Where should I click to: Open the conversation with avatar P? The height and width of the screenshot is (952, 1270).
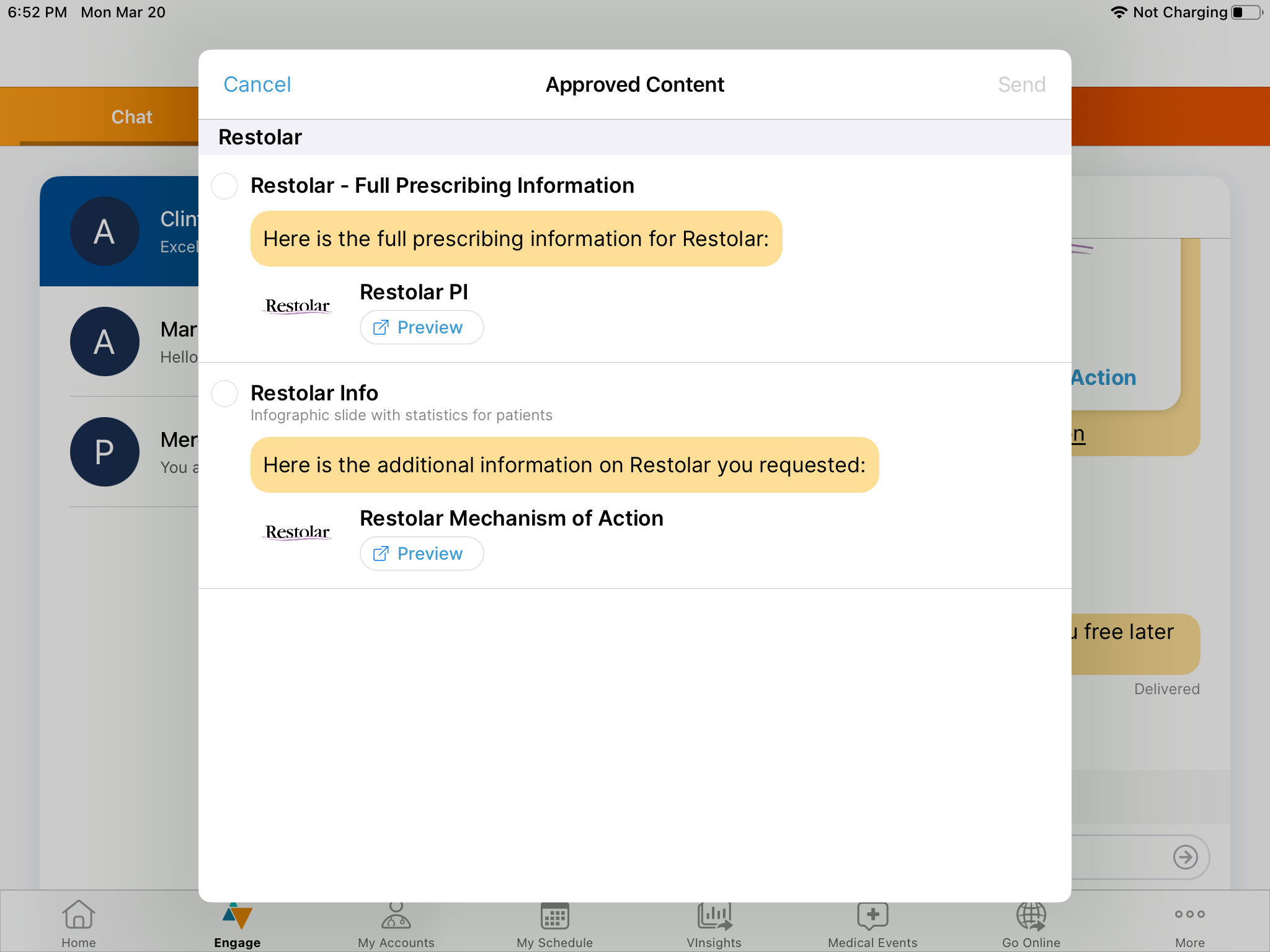(x=105, y=452)
